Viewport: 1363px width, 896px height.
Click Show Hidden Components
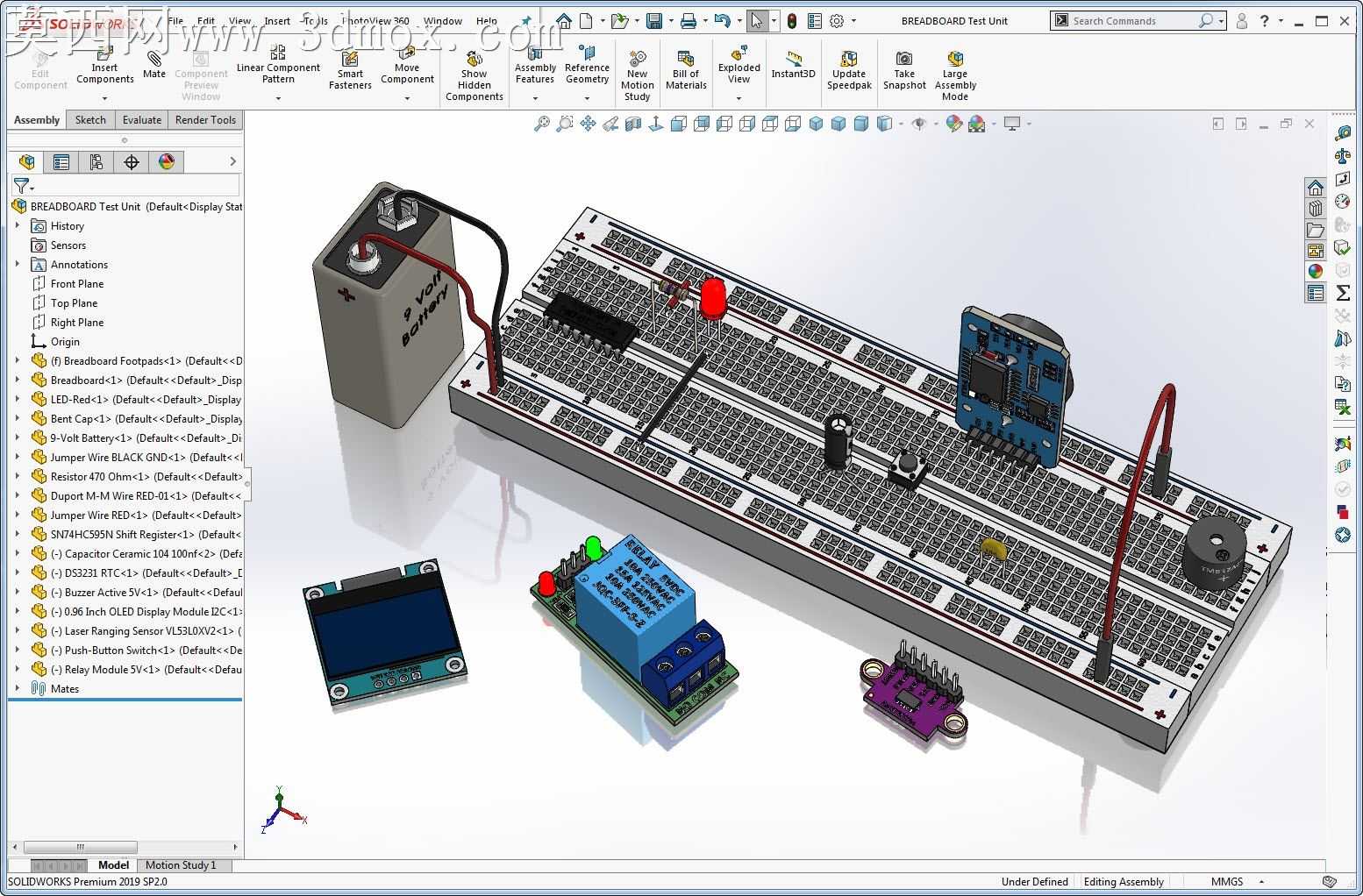pyautogui.click(x=474, y=75)
